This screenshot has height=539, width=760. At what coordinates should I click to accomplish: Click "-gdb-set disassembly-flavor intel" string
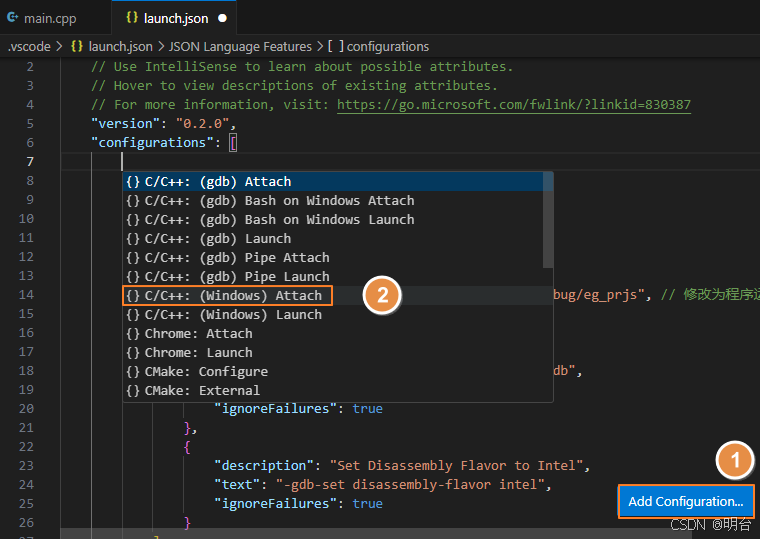pos(411,484)
